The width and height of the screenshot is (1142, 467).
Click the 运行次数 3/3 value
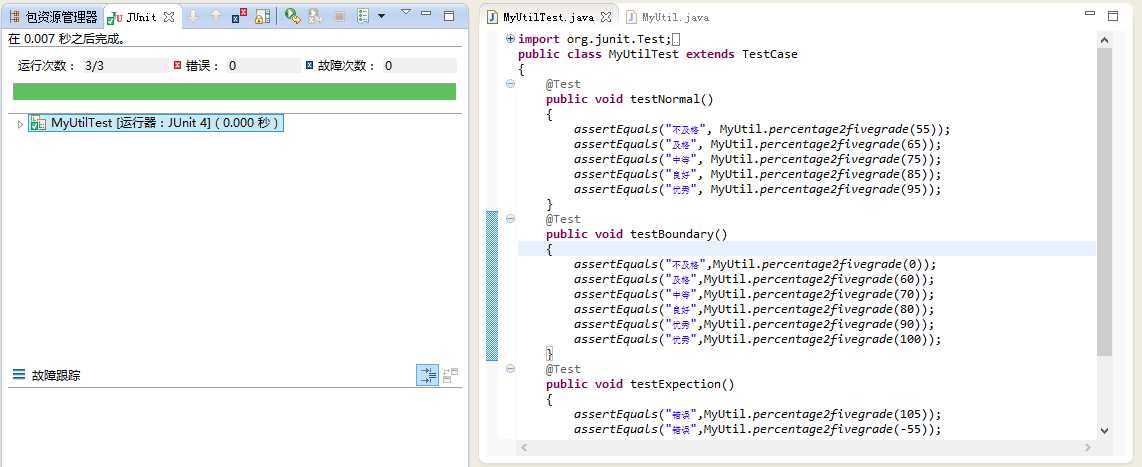pyautogui.click(x=95, y=66)
